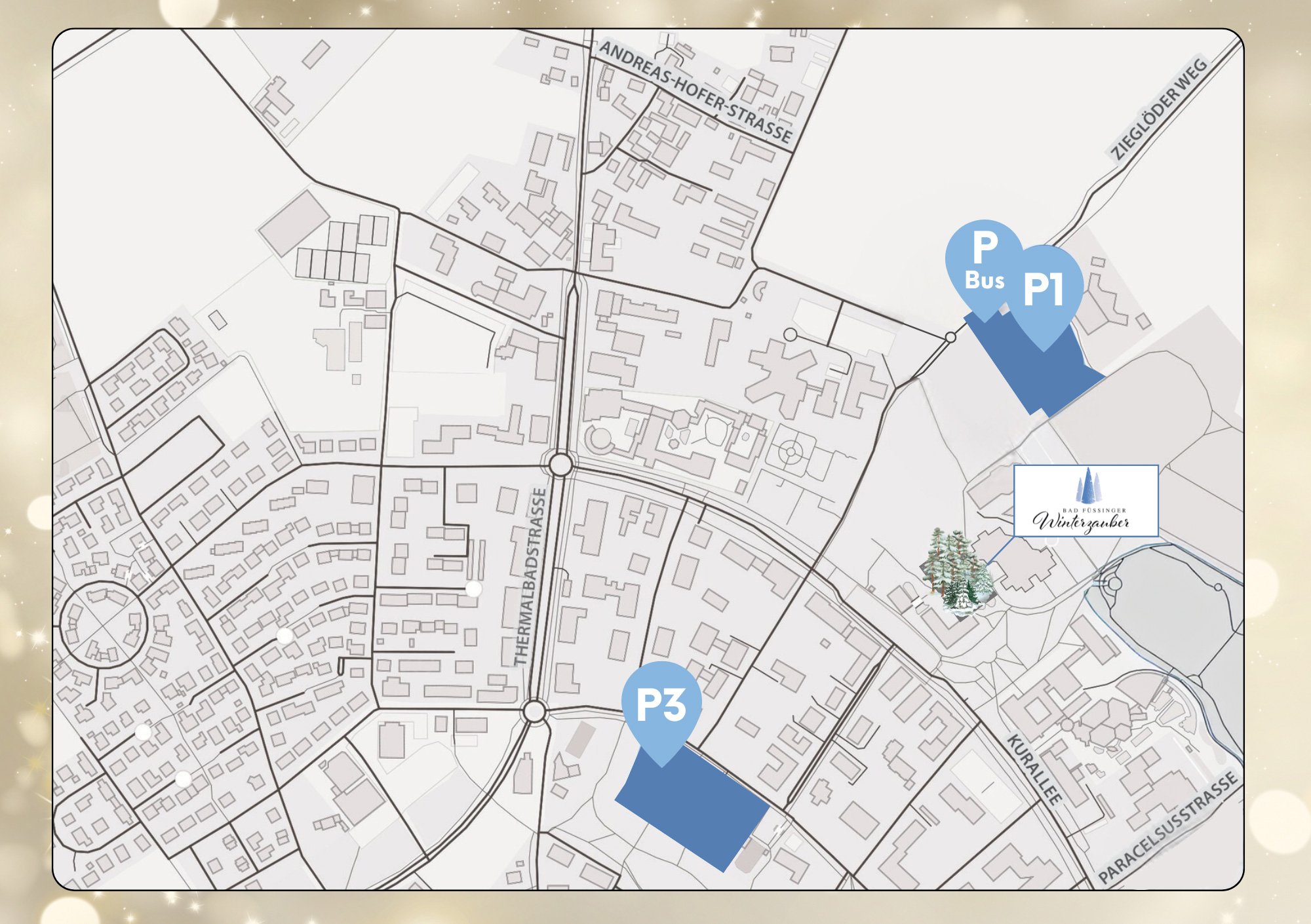Click the star-shaped building complex
Screen dimensions: 1311x924
tap(785, 377)
